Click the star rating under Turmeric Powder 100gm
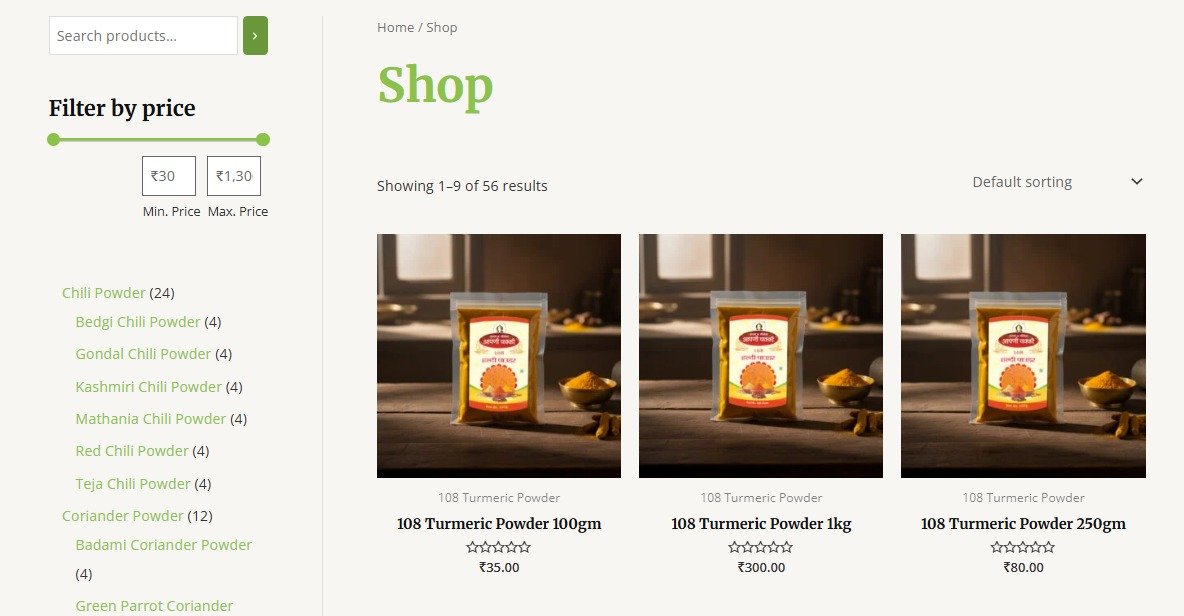The image size is (1184, 616). click(498, 547)
